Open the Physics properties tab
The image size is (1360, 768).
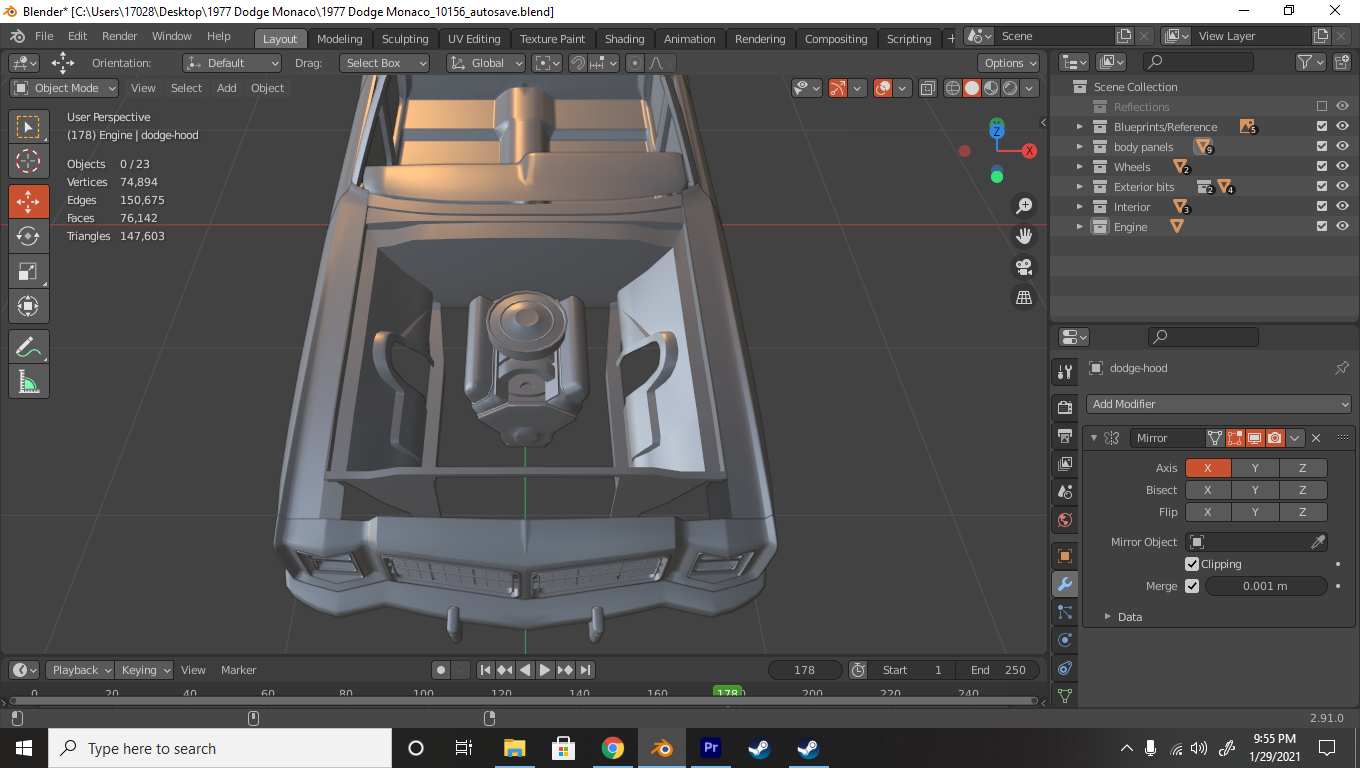tap(1064, 640)
